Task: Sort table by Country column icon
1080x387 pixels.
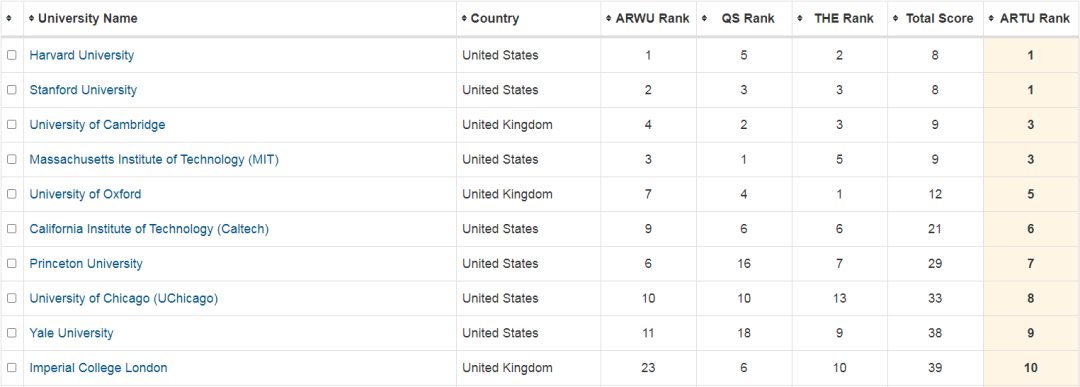Action: coord(465,19)
